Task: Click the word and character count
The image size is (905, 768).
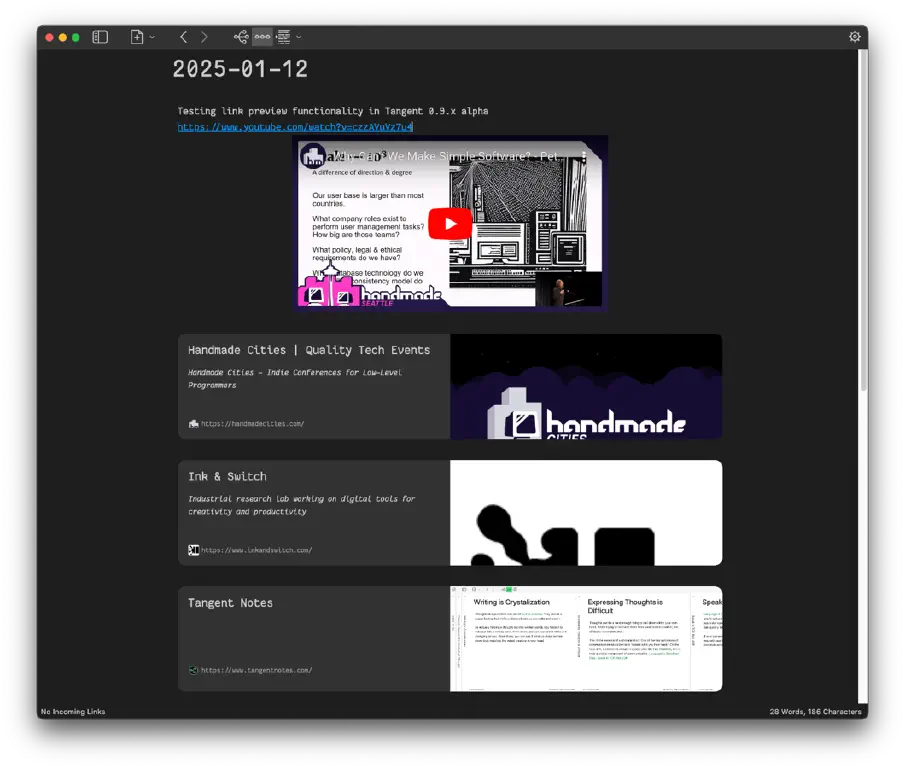Action: coord(815,711)
